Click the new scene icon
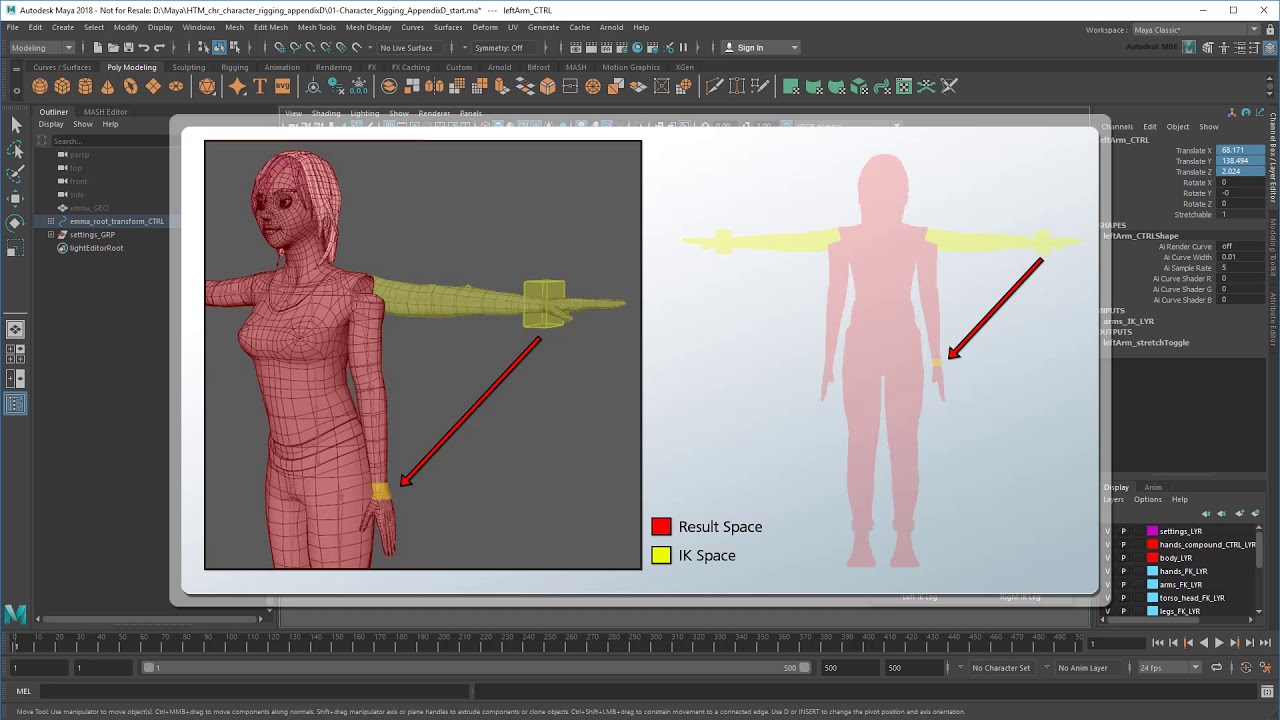This screenshot has width=1280, height=720. click(98, 47)
